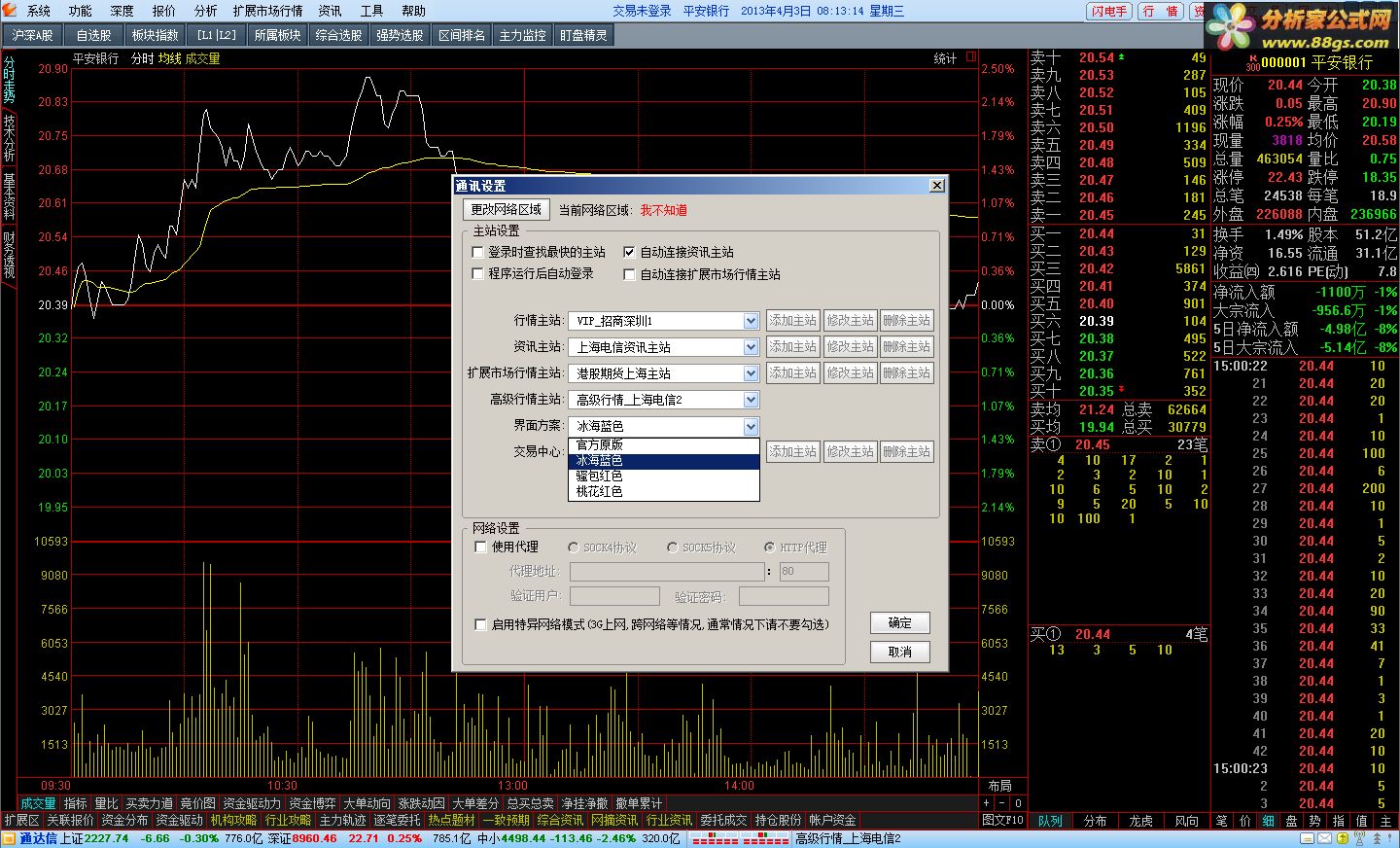Open the 帮助 menu
The image size is (1400, 848).
click(414, 11)
